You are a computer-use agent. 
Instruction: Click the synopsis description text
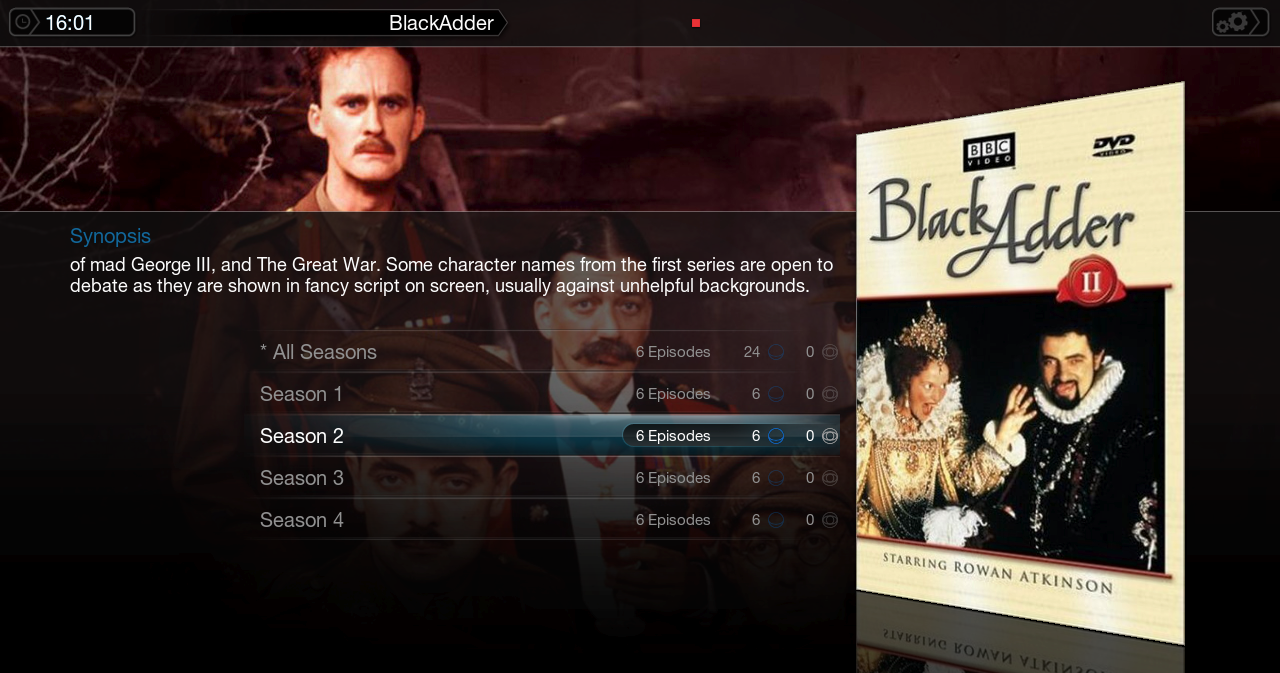(x=451, y=275)
